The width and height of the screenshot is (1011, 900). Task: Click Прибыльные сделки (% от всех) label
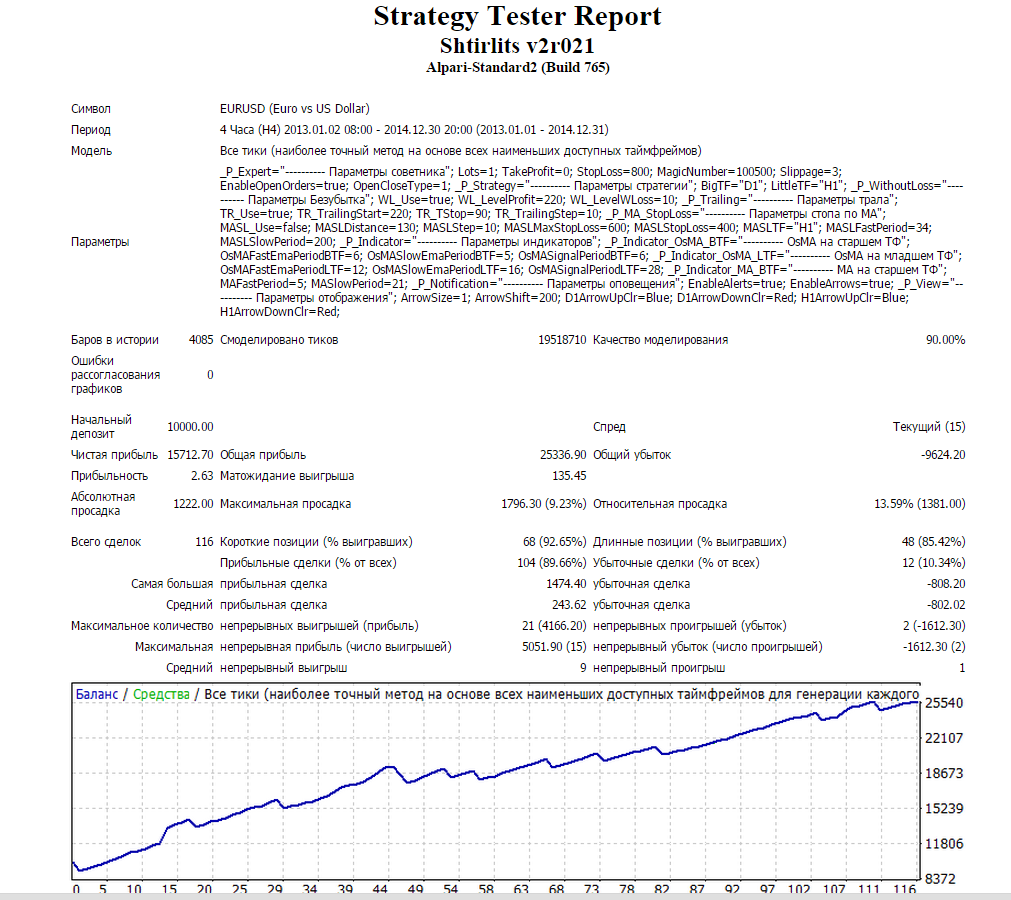coord(308,563)
